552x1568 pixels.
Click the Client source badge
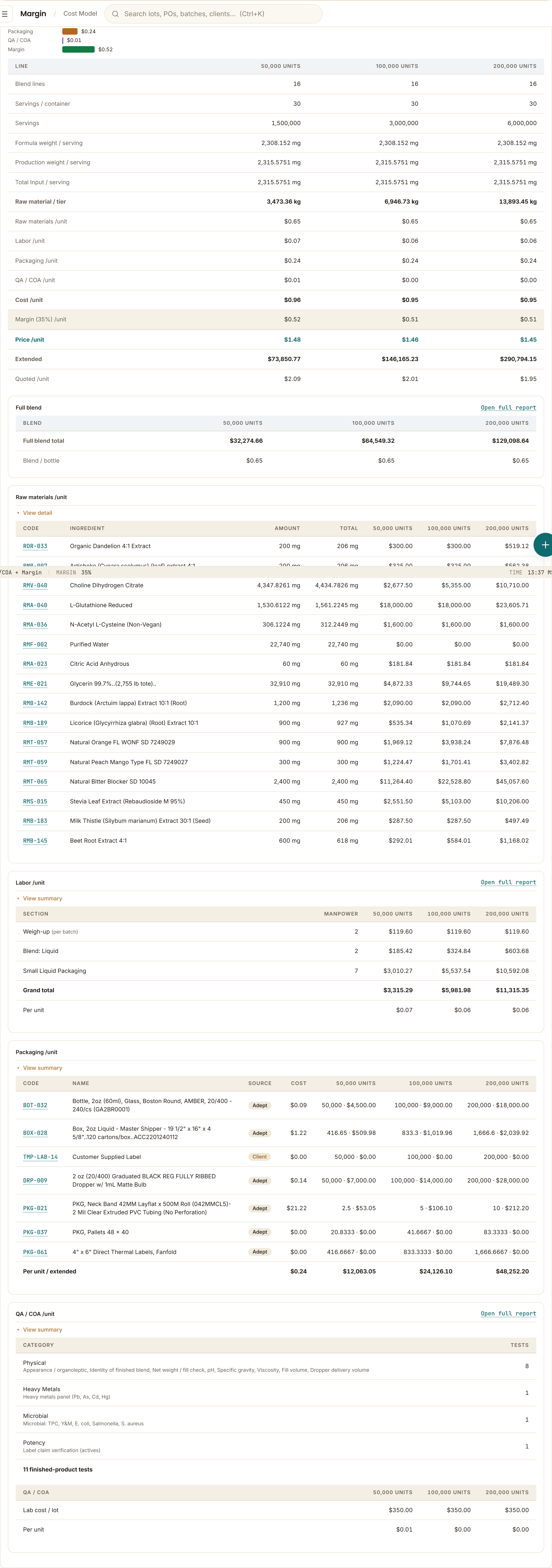(260, 1157)
